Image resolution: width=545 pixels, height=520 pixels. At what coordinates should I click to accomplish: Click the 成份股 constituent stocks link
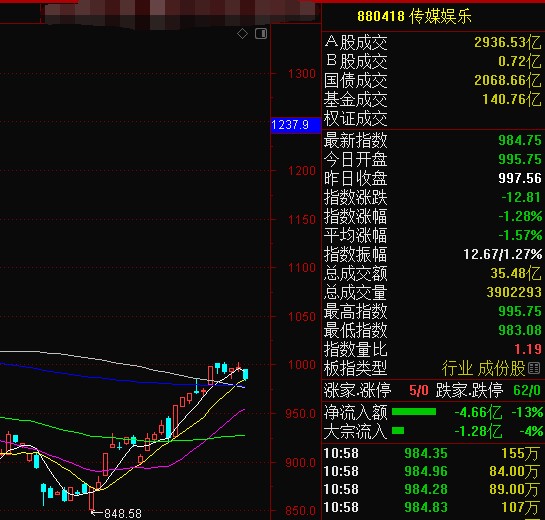(502, 368)
